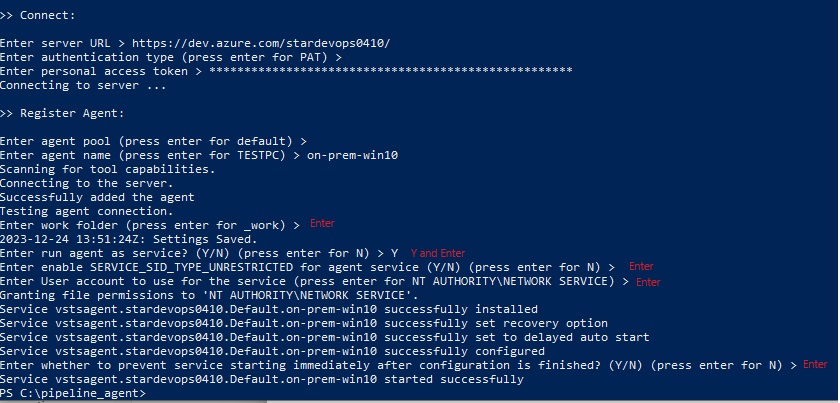Select the "Successfully added the agent" line
Screen dimensions: 840x403
[x=97, y=197]
